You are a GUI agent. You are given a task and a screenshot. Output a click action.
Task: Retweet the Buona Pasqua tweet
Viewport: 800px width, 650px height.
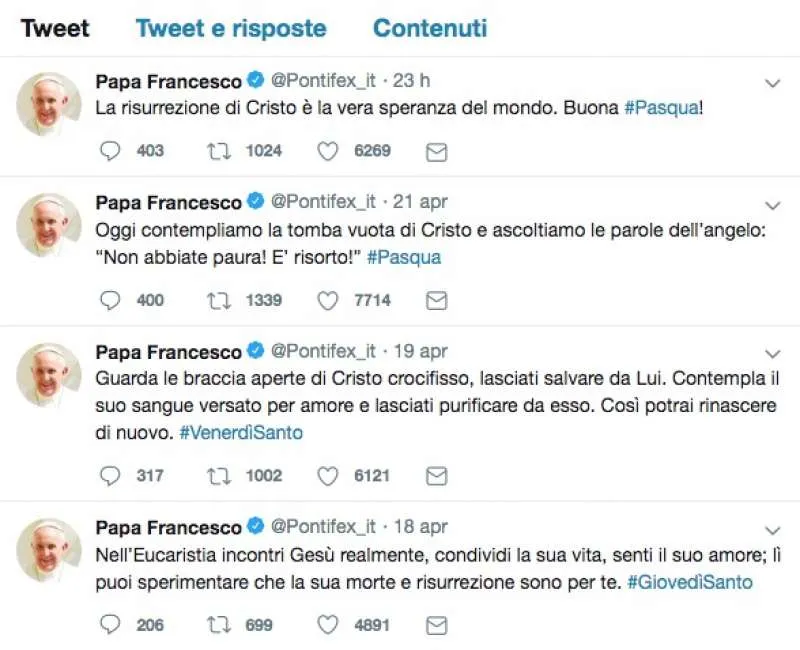218,151
